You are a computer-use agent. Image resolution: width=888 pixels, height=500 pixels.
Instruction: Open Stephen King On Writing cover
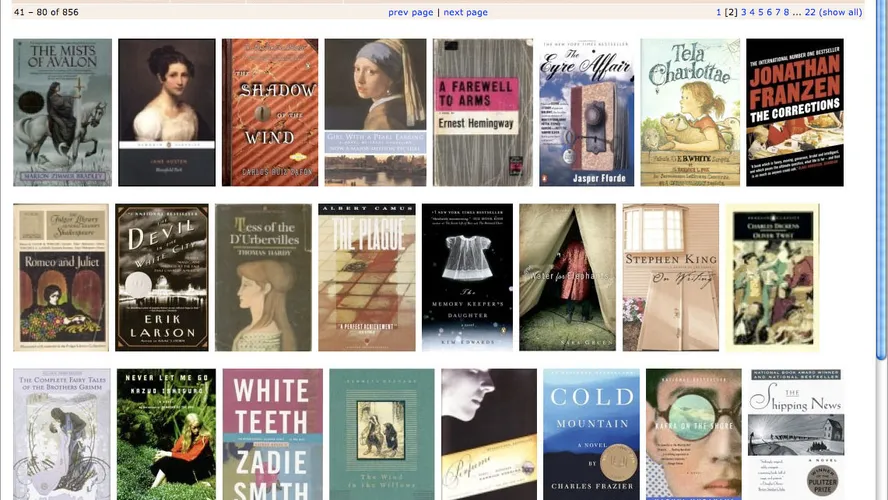[671, 277]
